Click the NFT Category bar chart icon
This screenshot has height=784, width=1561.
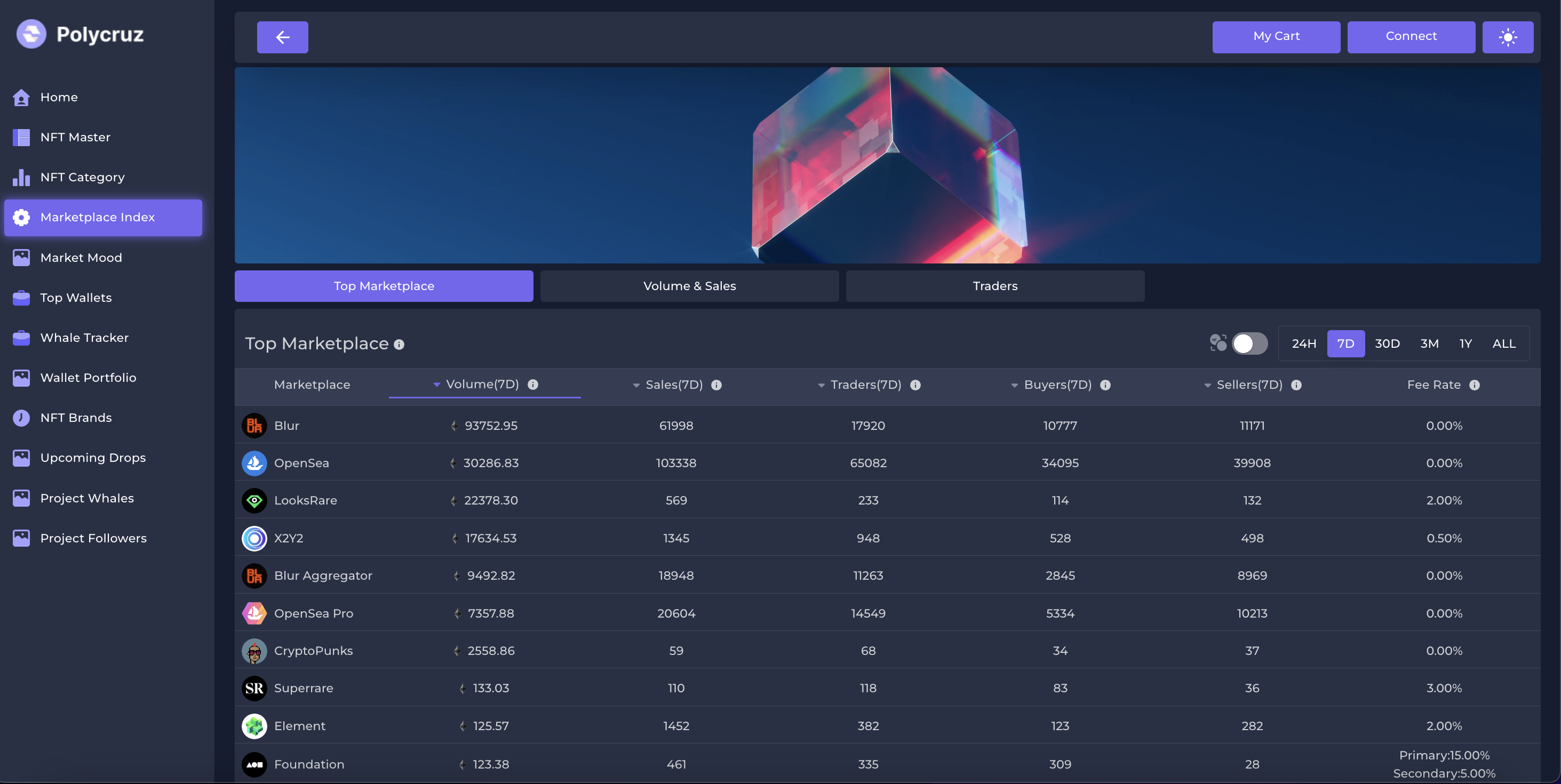(21, 178)
